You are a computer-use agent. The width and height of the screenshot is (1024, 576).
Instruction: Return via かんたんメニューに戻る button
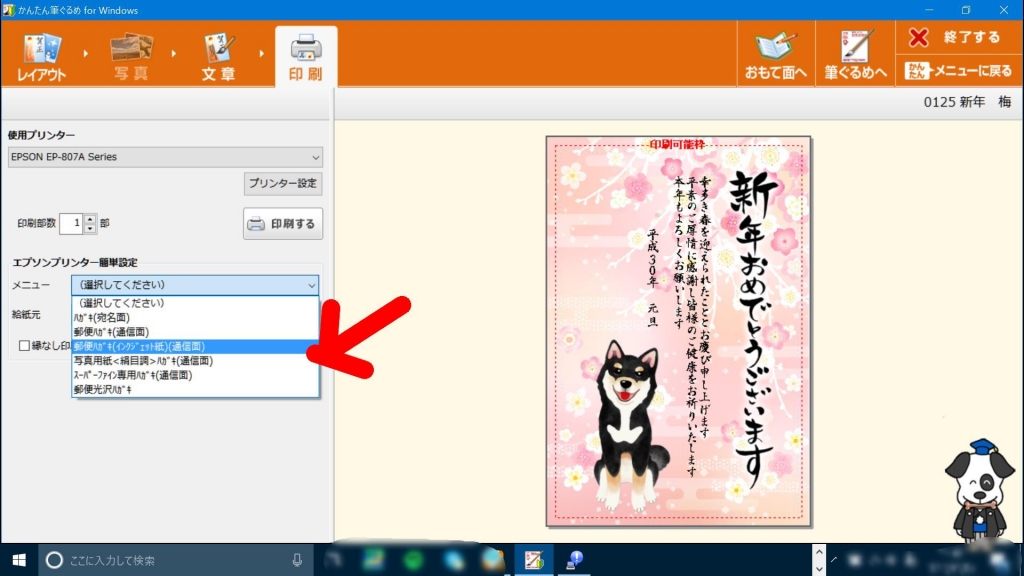click(x=957, y=71)
